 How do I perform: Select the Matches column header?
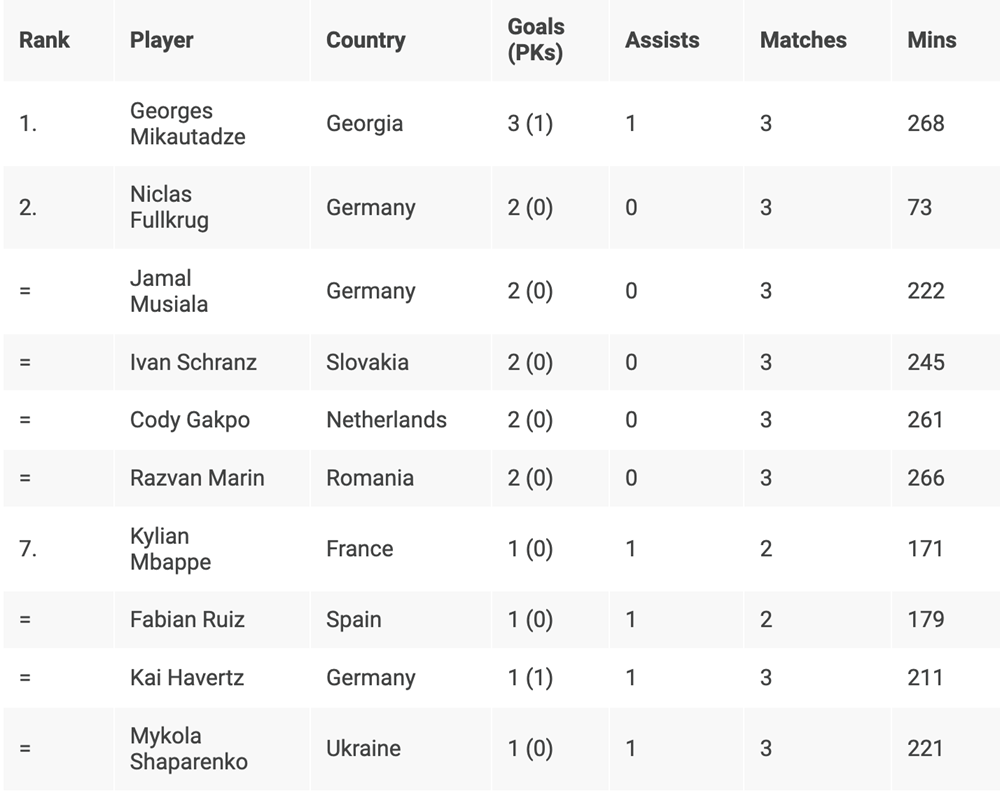pos(803,40)
